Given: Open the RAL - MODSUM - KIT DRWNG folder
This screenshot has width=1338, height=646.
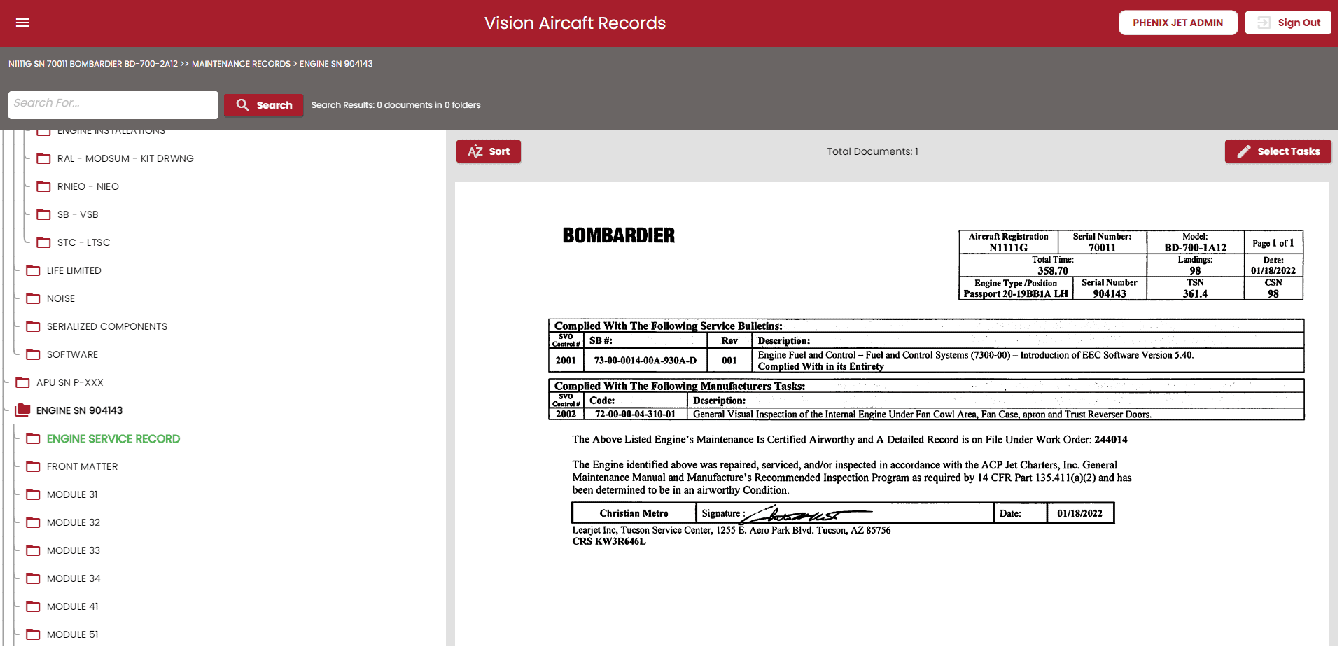Looking at the screenshot, I should point(125,159).
